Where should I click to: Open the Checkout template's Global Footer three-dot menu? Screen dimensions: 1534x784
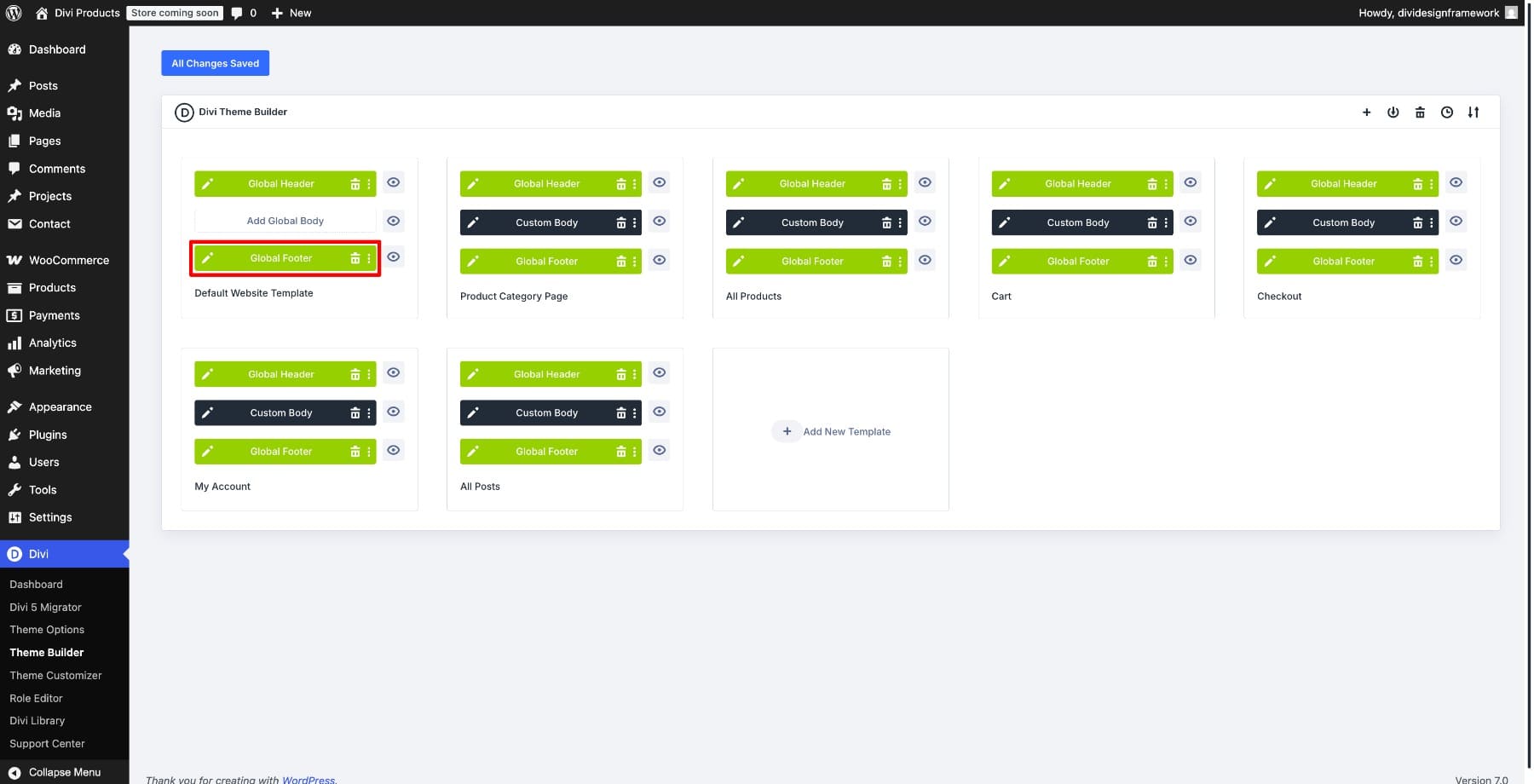(1432, 262)
